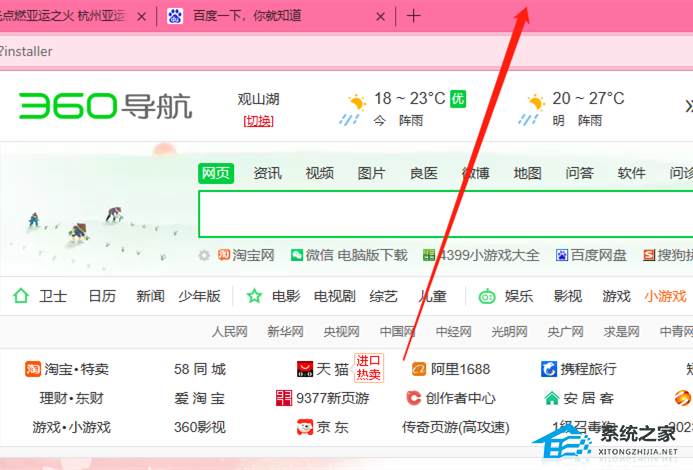
Task: Select the 图片 search tab
Action: pos(372,173)
